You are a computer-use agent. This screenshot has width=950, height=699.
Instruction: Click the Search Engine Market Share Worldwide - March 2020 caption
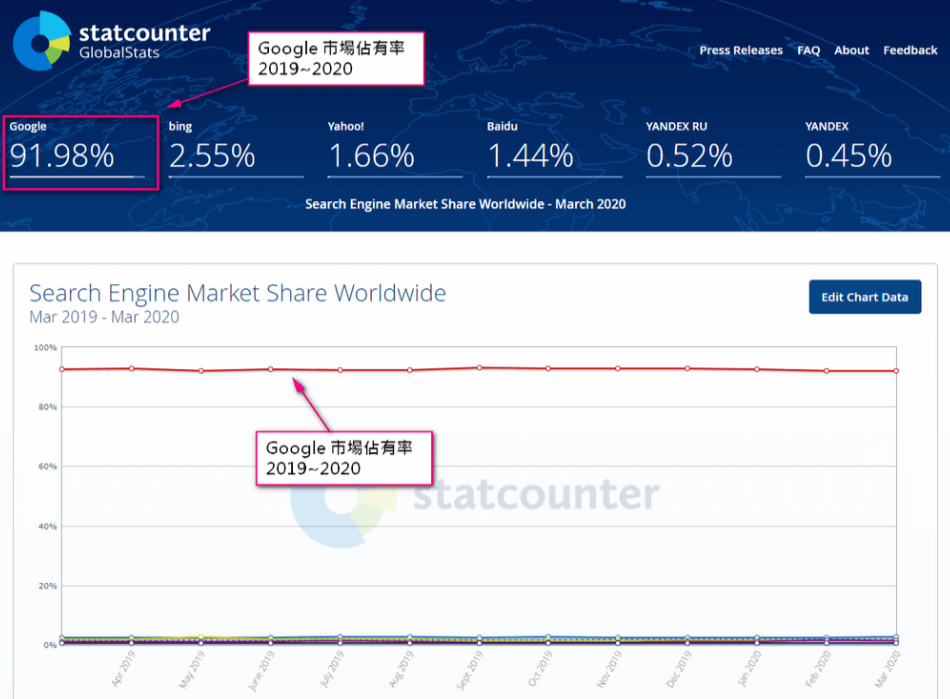465,204
